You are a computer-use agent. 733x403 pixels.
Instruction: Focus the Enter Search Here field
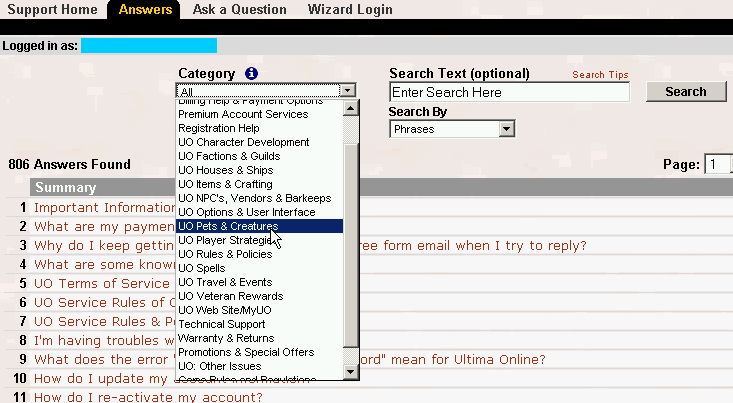(509, 92)
